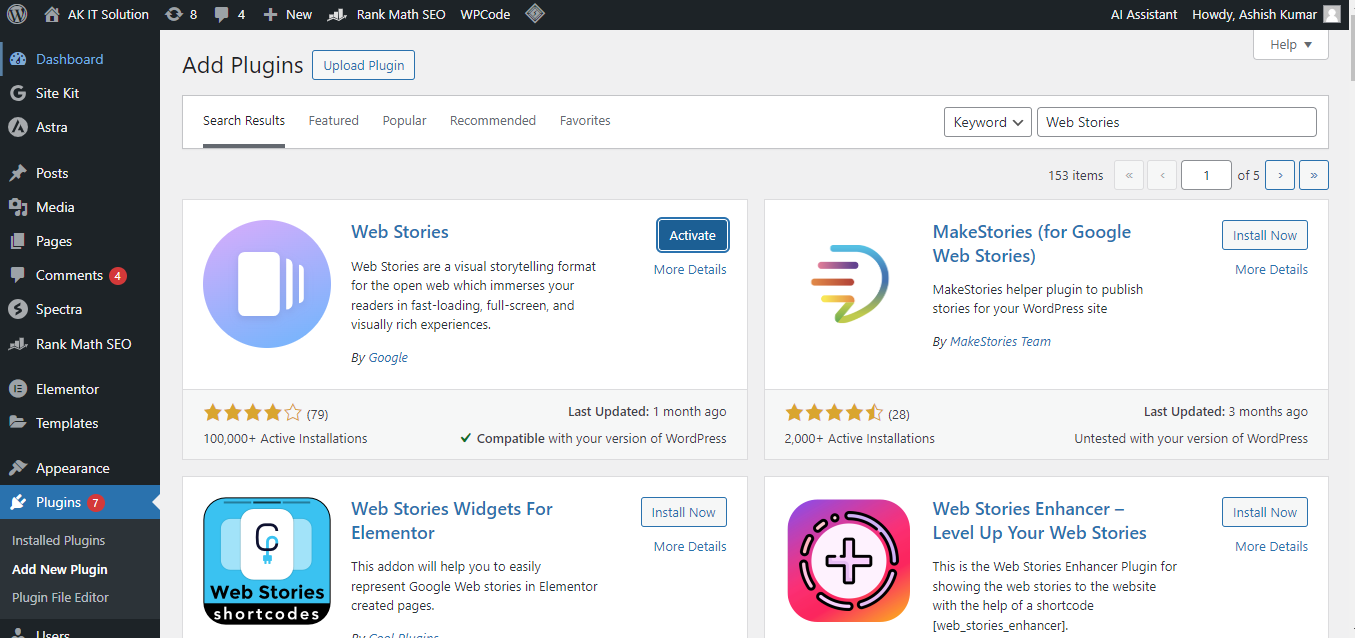This screenshot has height=638, width=1355.
Task: Open the New content menu
Action: point(288,14)
